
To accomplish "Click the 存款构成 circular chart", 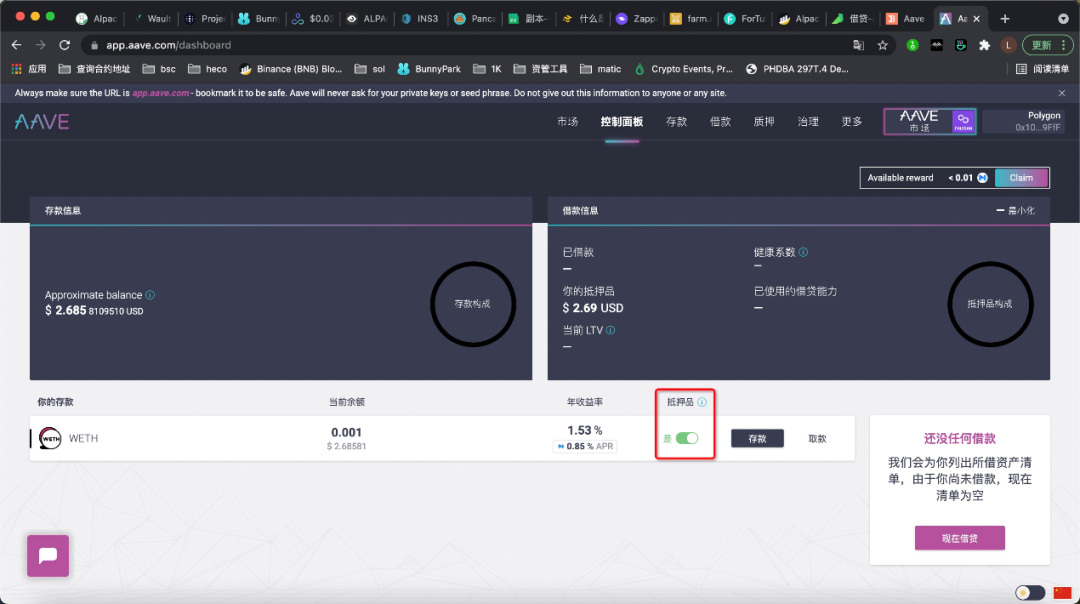I will pyautogui.click(x=473, y=304).
